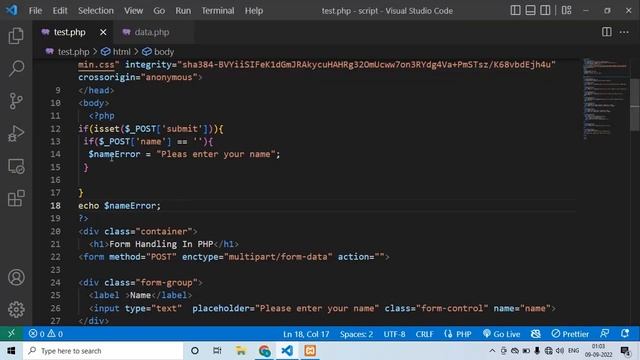
Task: Close the test.php editor tab
Action: tap(103, 32)
